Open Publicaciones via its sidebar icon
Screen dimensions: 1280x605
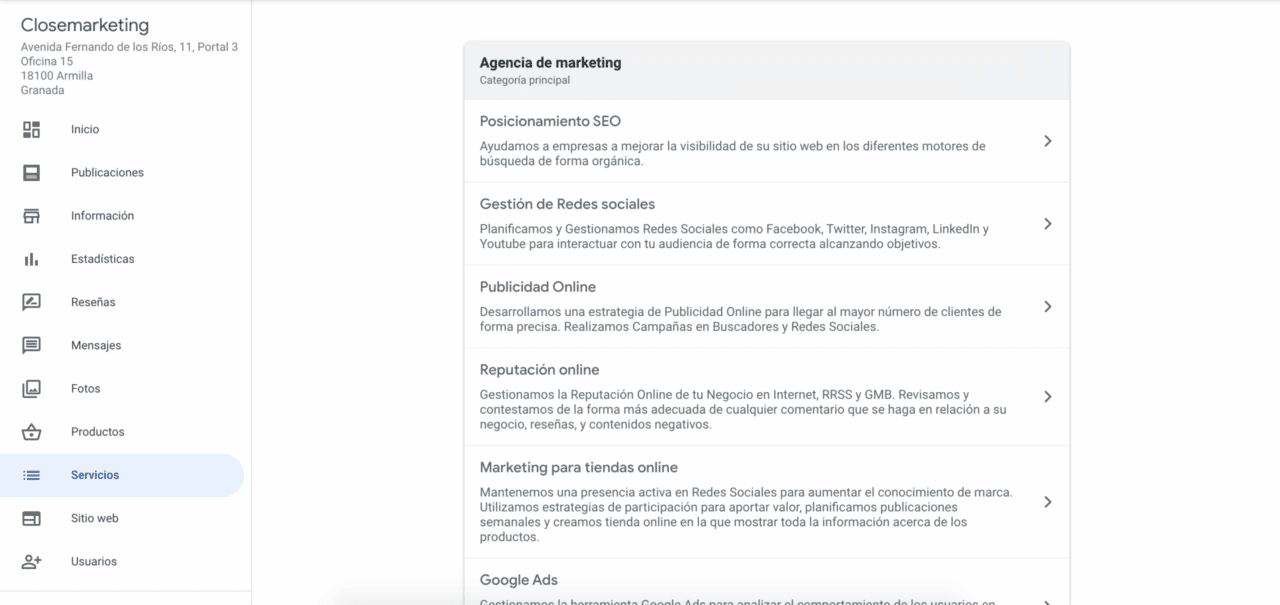[x=30, y=172]
